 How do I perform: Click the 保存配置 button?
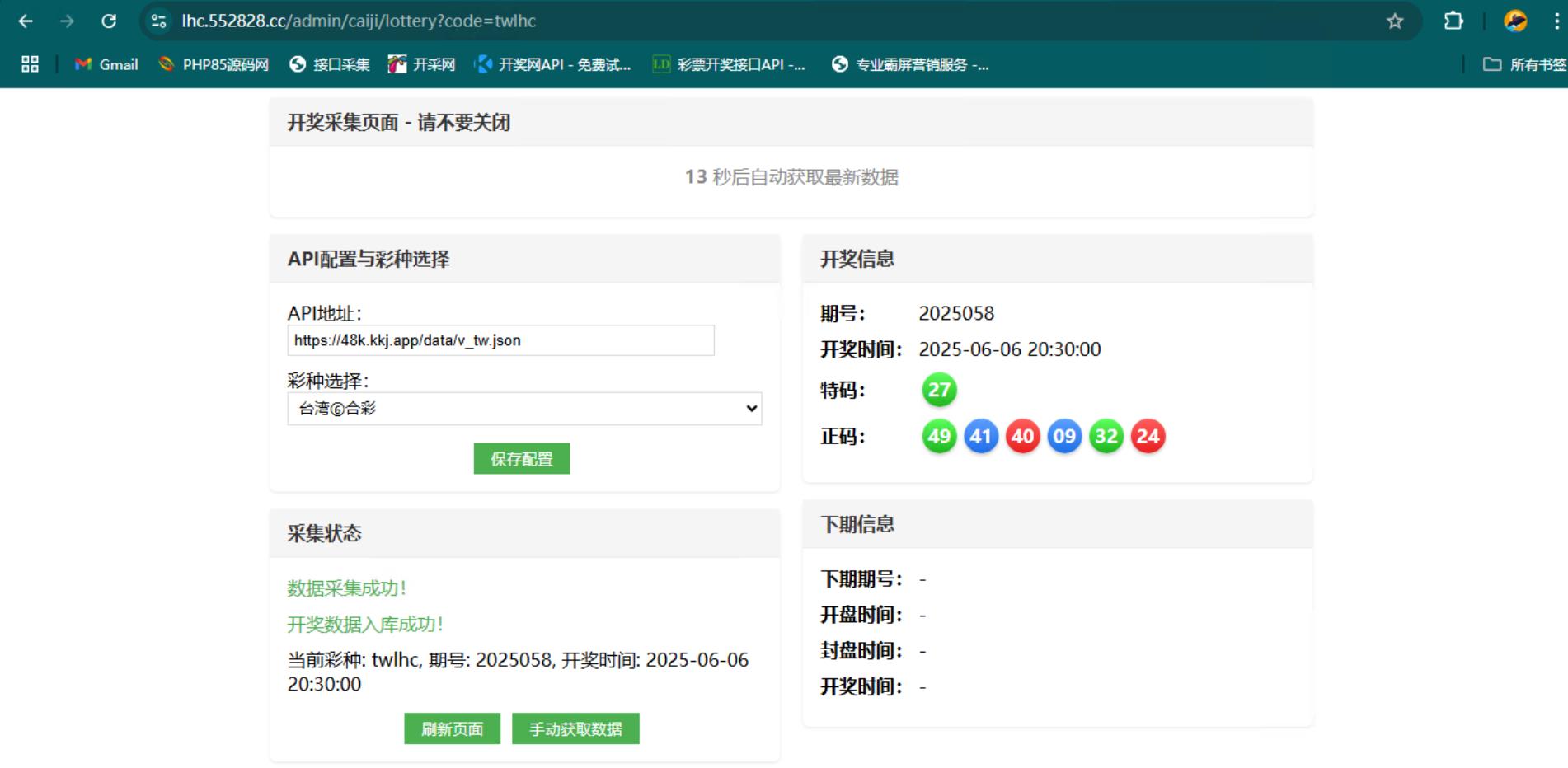pyautogui.click(x=521, y=459)
